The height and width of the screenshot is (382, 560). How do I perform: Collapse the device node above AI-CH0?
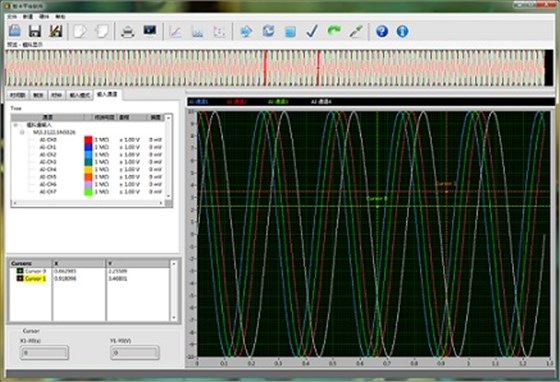pos(22,132)
